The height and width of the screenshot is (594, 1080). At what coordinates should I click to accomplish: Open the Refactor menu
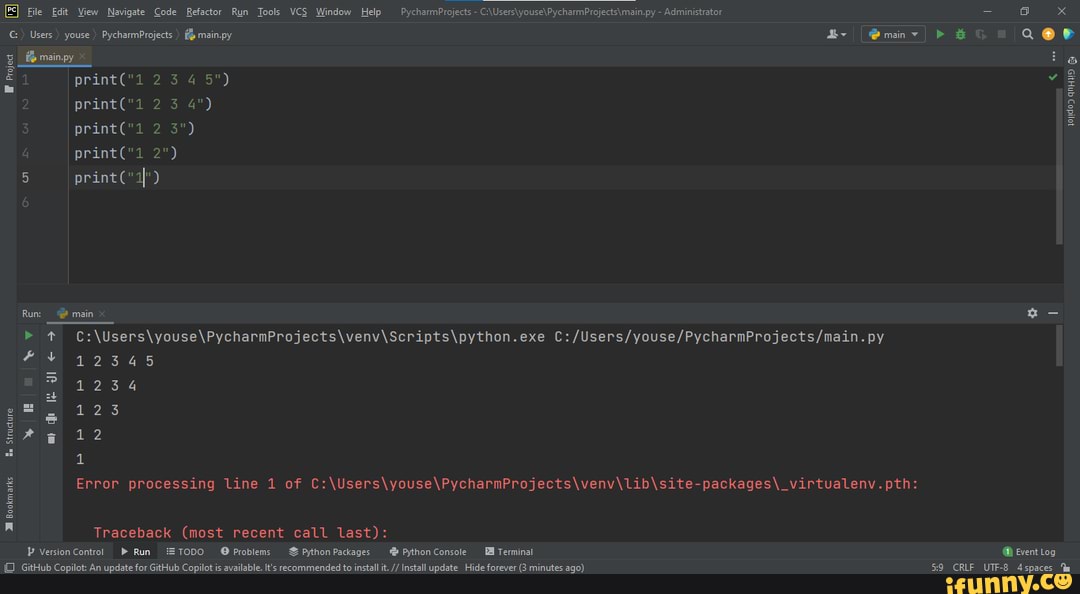tap(203, 12)
